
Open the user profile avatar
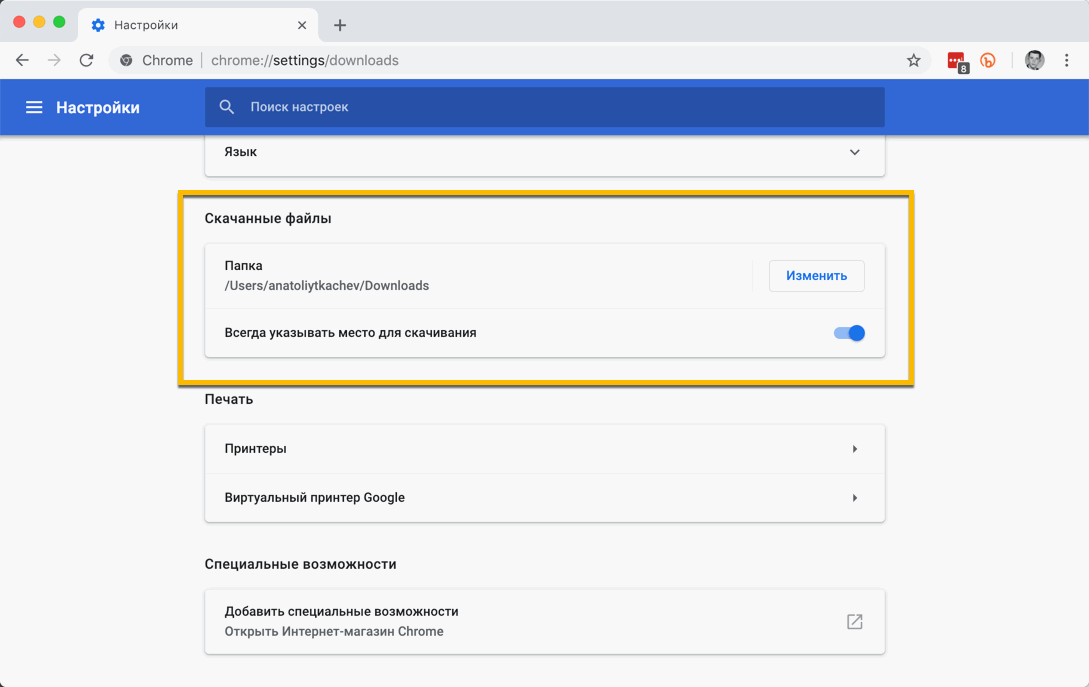pyautogui.click(x=1035, y=60)
